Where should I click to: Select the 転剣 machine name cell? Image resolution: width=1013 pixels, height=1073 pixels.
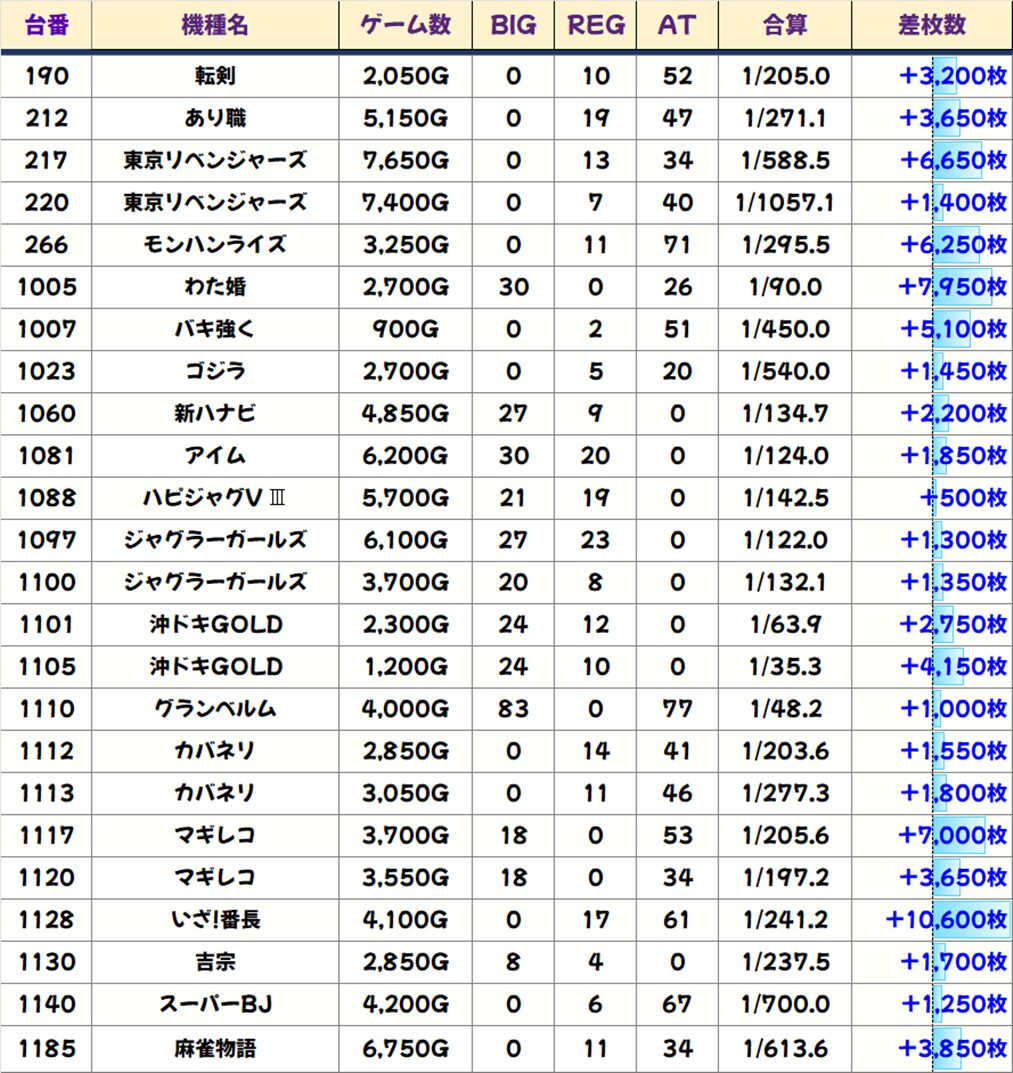[215, 76]
